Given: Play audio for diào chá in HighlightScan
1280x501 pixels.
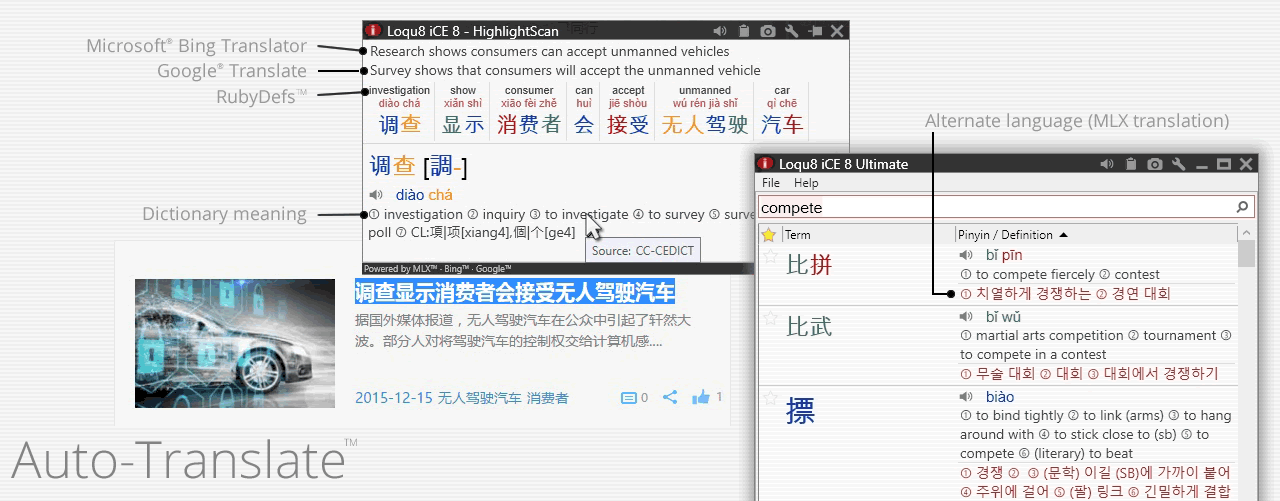Looking at the screenshot, I should pos(376,195).
